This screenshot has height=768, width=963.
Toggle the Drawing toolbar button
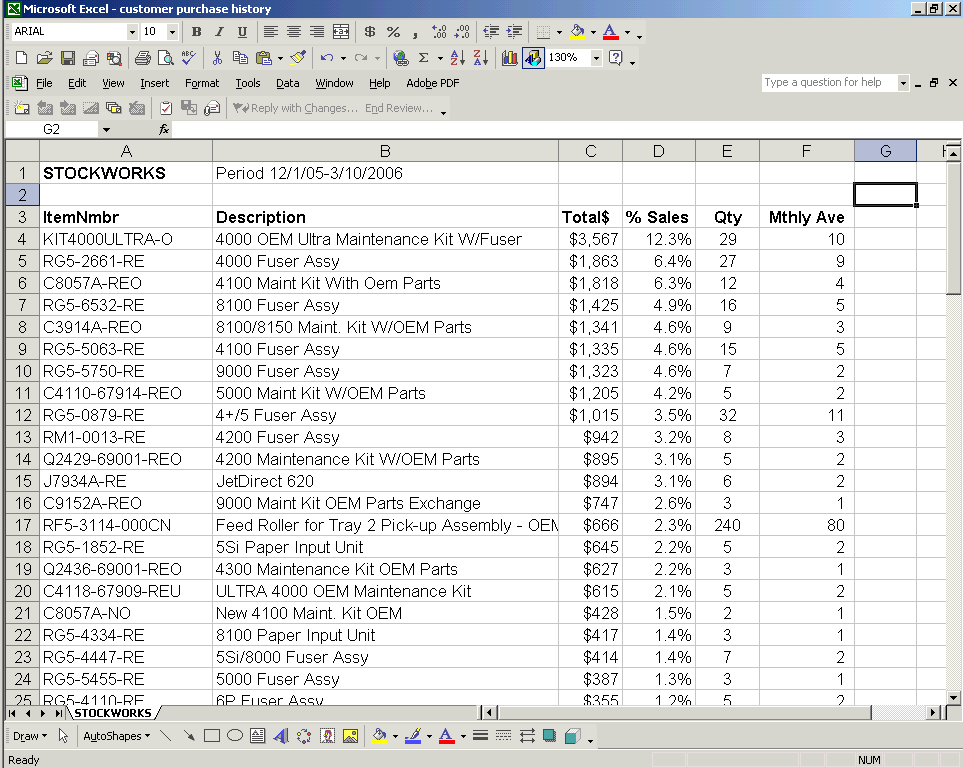pos(533,58)
